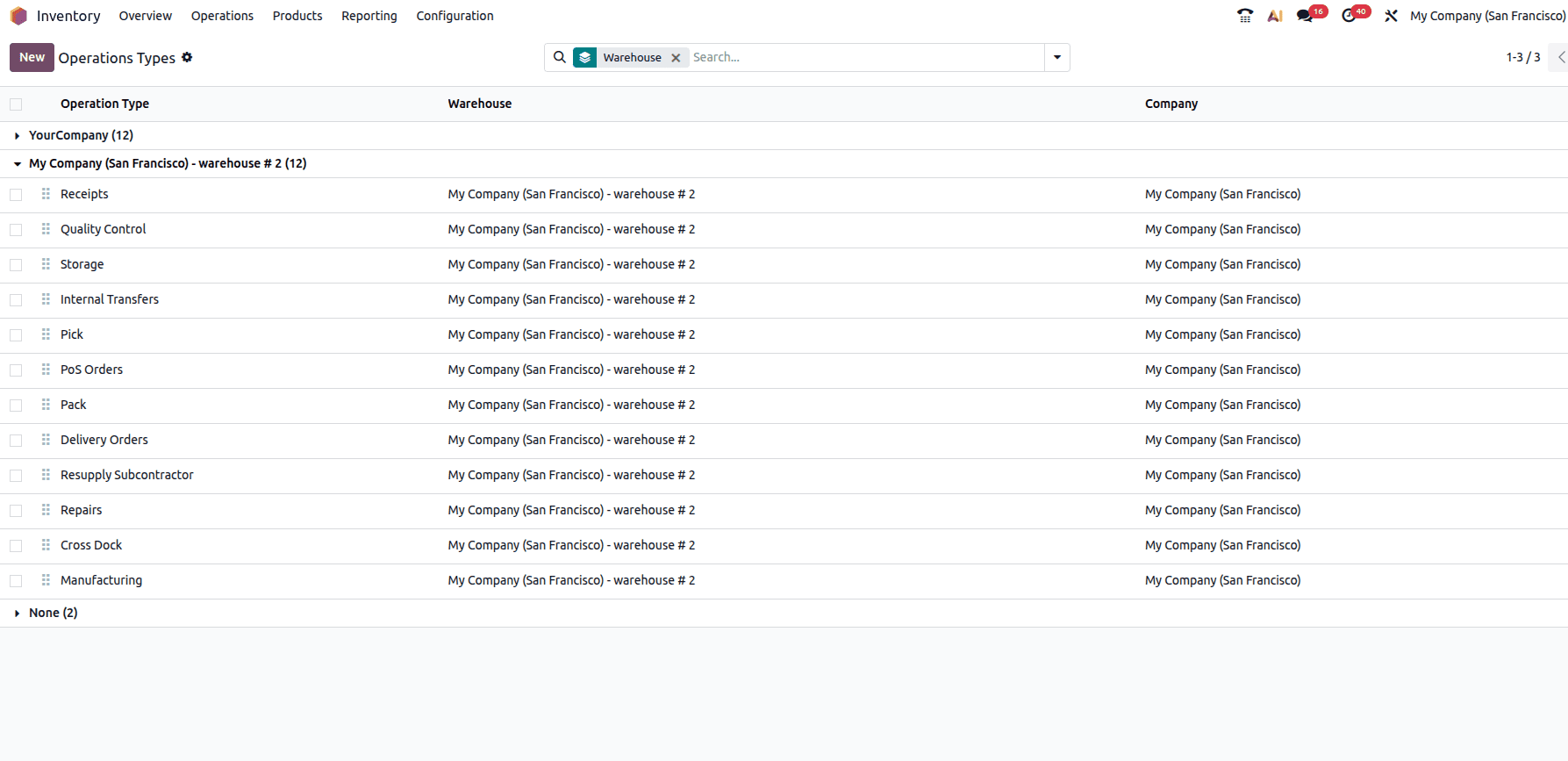
Task: Open the Overview menu
Action: pyautogui.click(x=146, y=16)
